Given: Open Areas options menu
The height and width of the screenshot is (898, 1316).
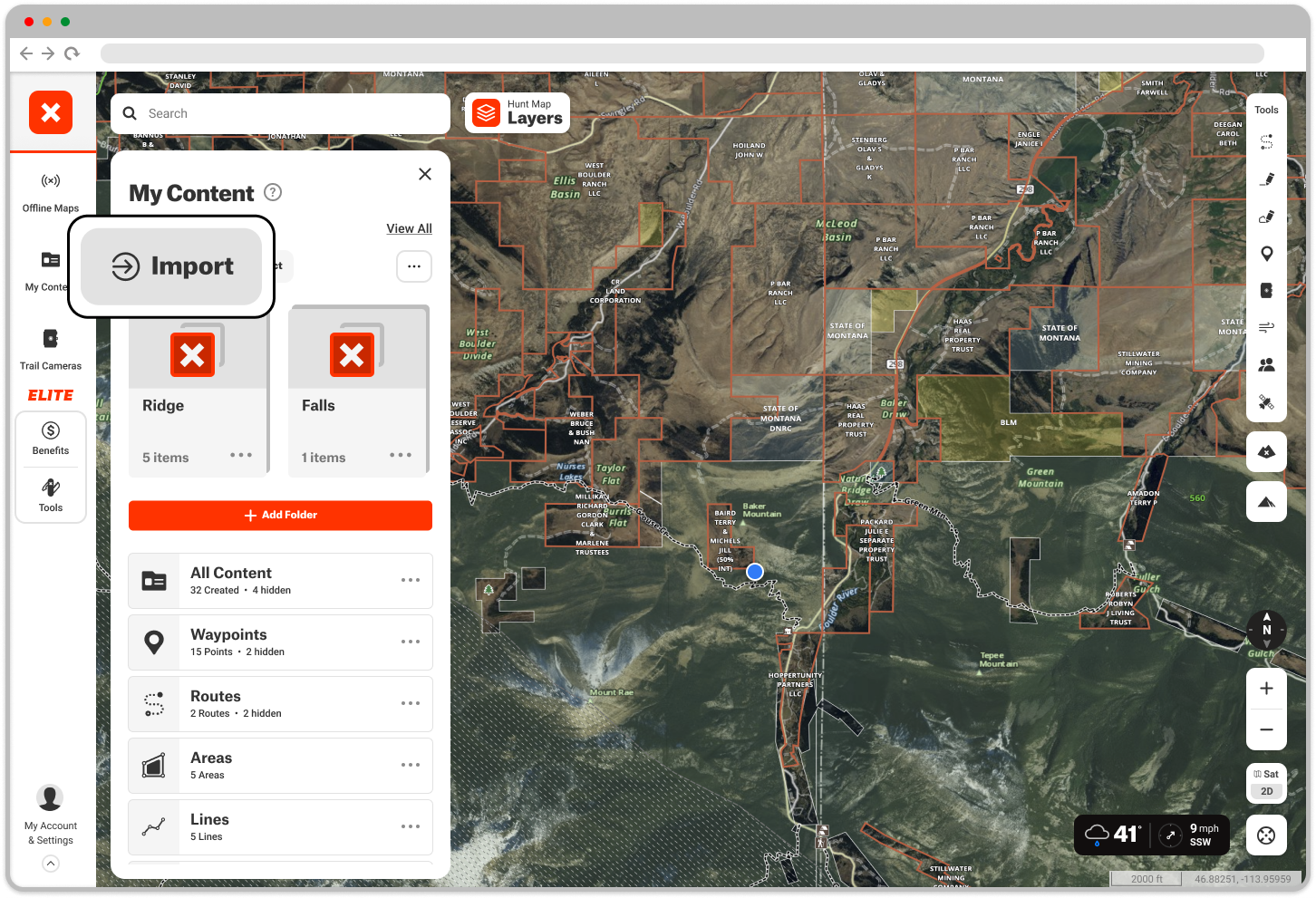Looking at the screenshot, I should [411, 765].
